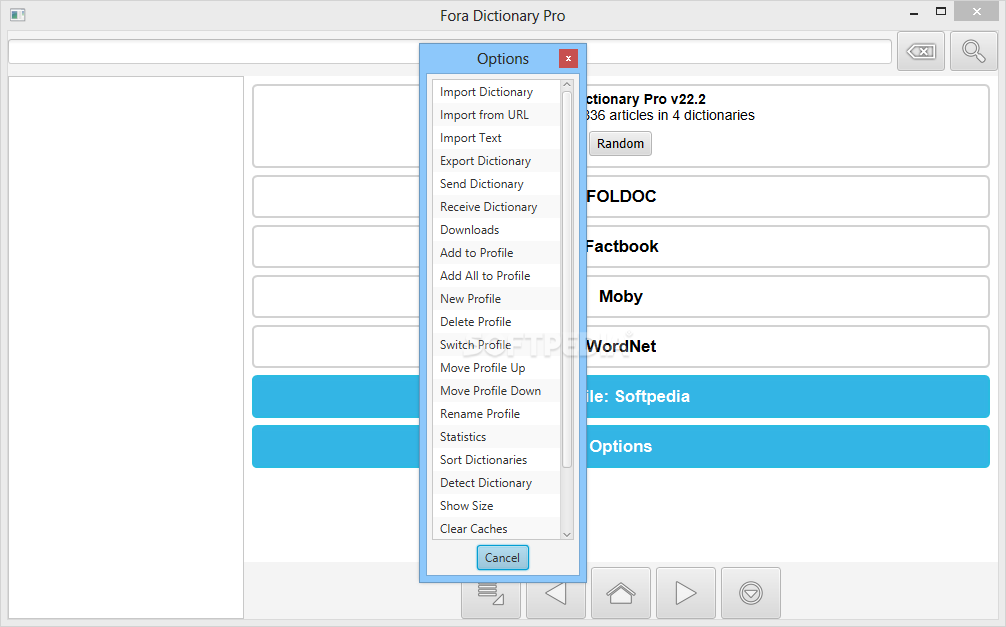Screen dimensions: 1006x627
Task: Open the FOLDOC dictionary entry
Action: pos(620,196)
